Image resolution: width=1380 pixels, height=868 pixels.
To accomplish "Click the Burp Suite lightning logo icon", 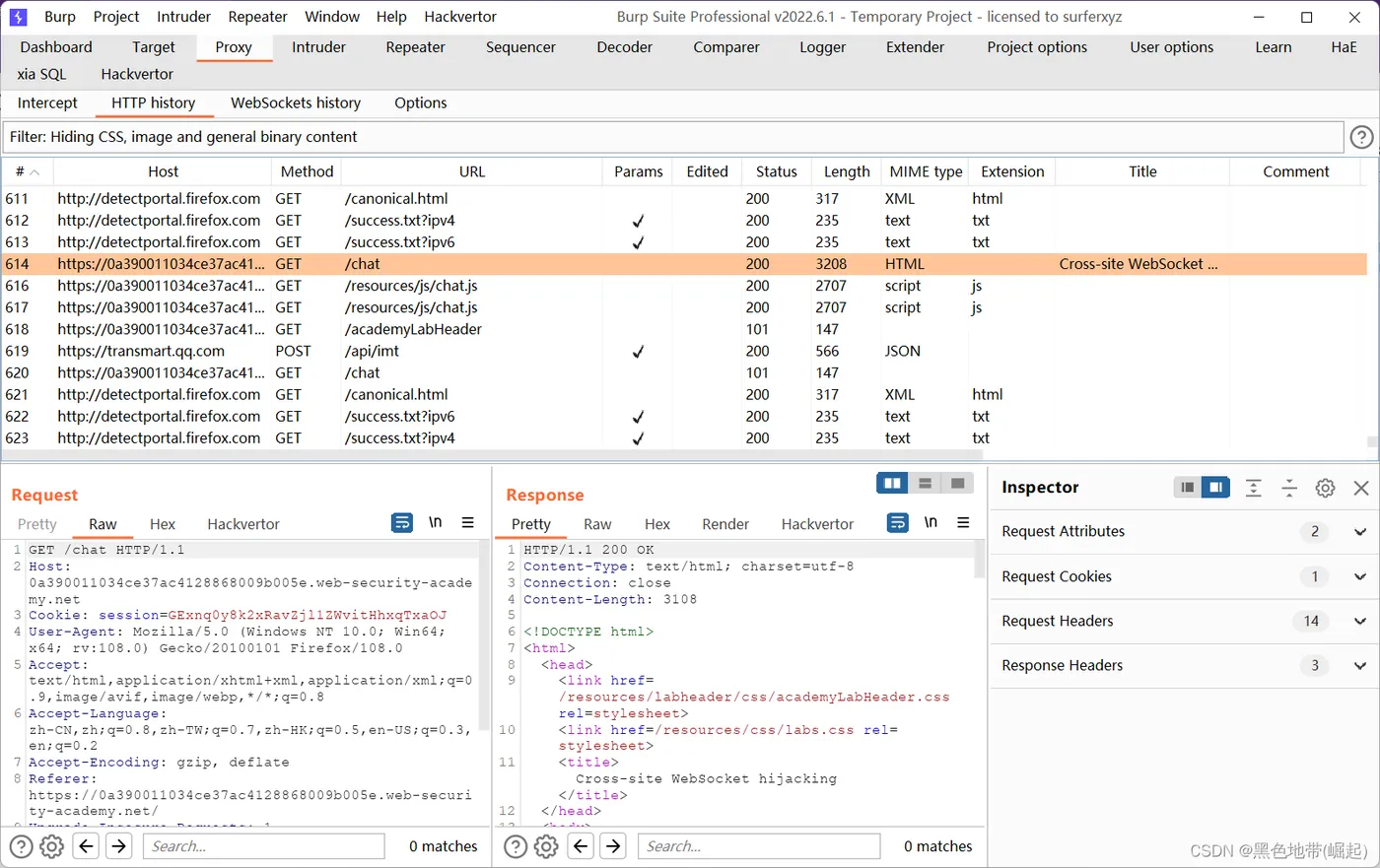I will click(x=18, y=17).
